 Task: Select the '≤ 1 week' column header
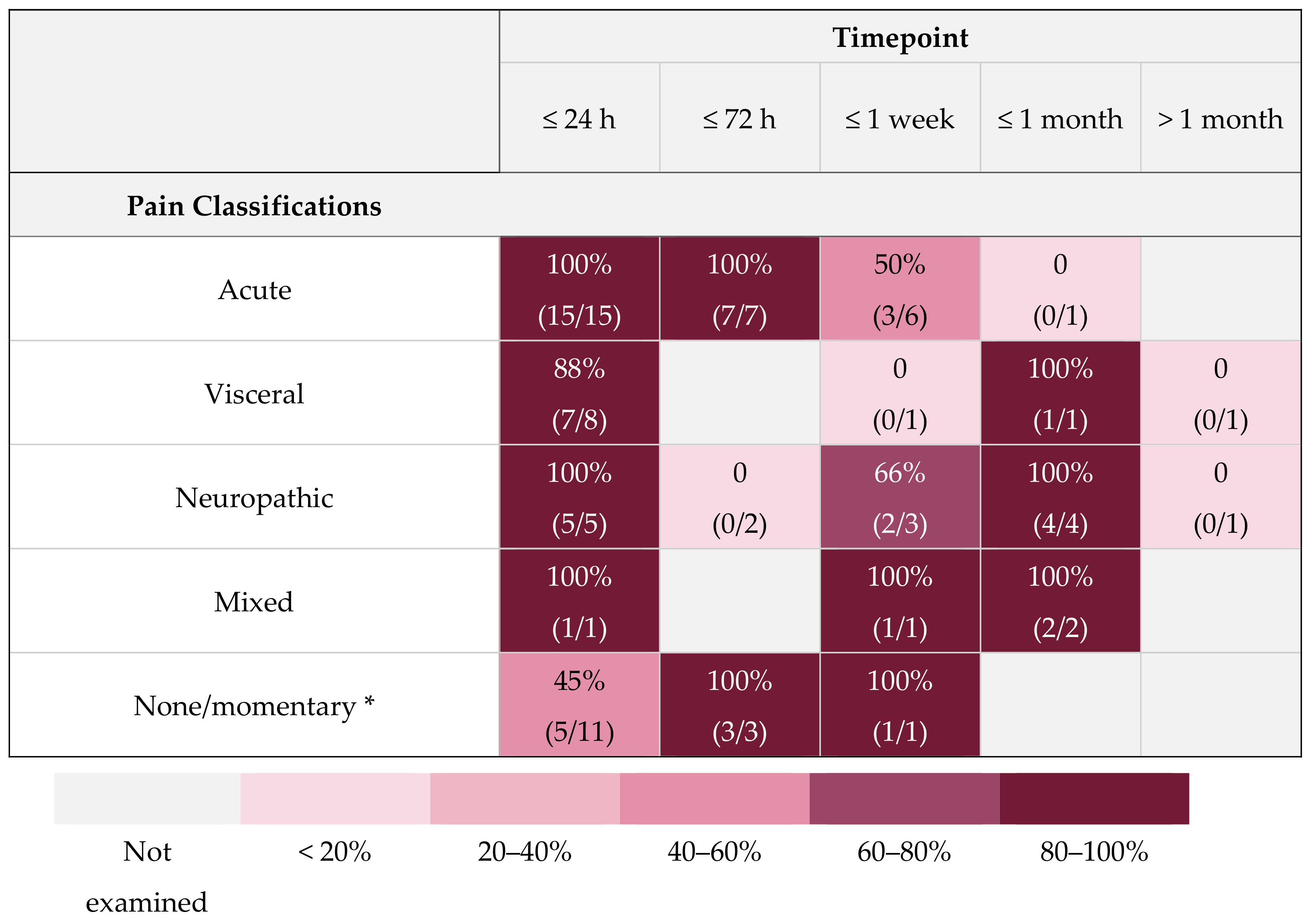pyautogui.click(x=900, y=119)
